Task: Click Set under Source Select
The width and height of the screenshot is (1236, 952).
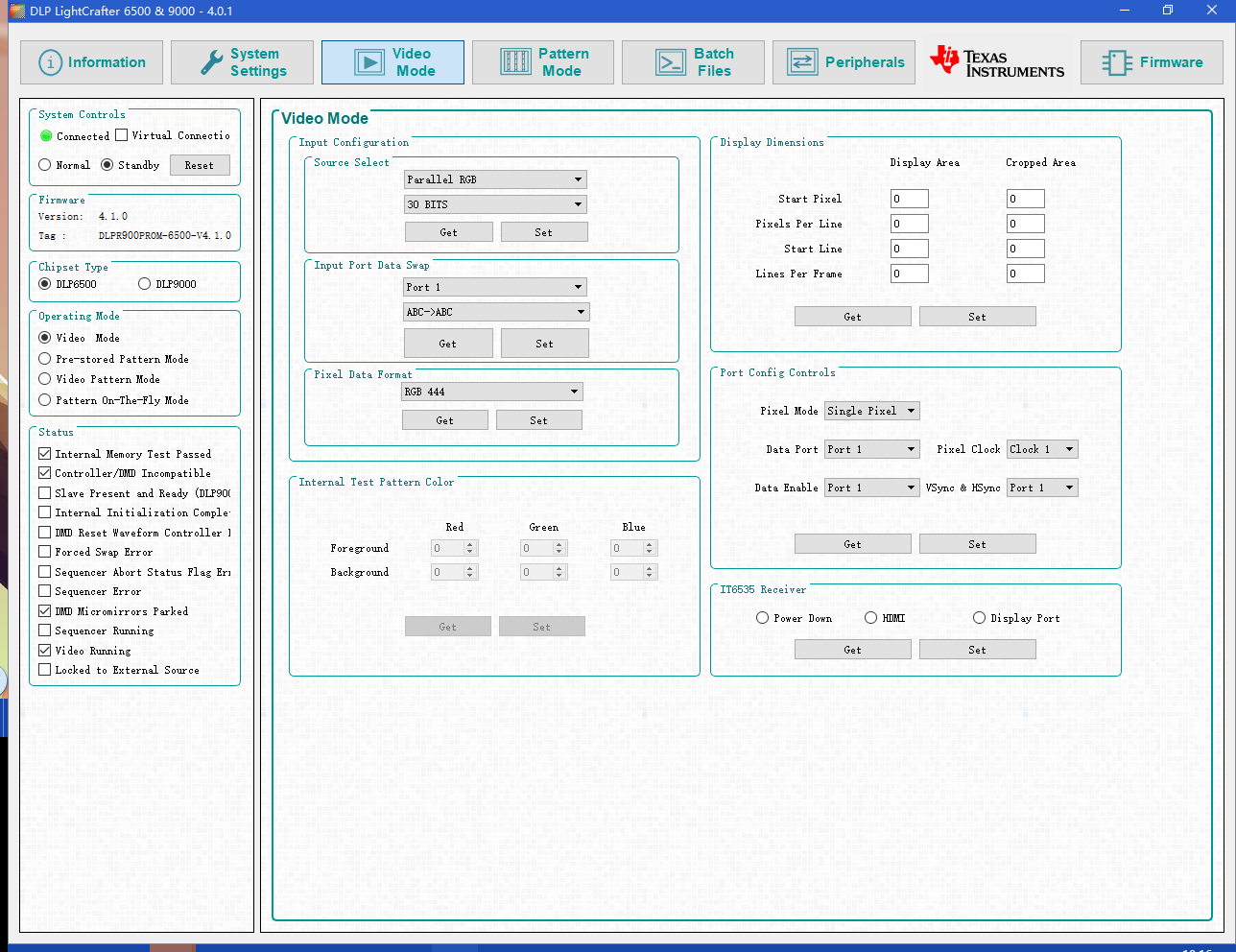Action: [544, 232]
